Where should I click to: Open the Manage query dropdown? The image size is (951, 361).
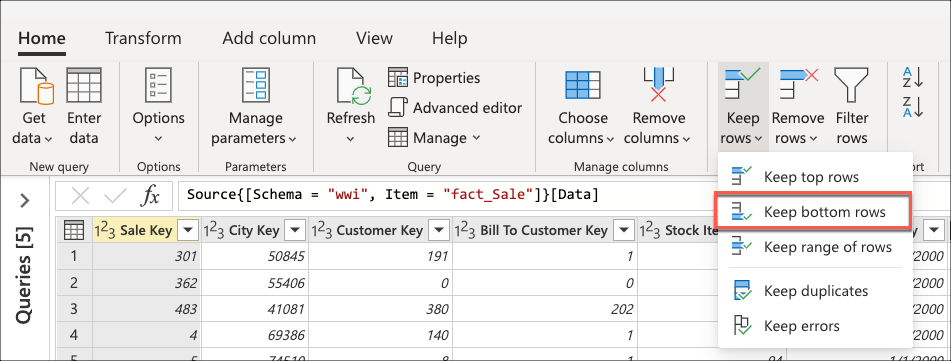pos(434,138)
